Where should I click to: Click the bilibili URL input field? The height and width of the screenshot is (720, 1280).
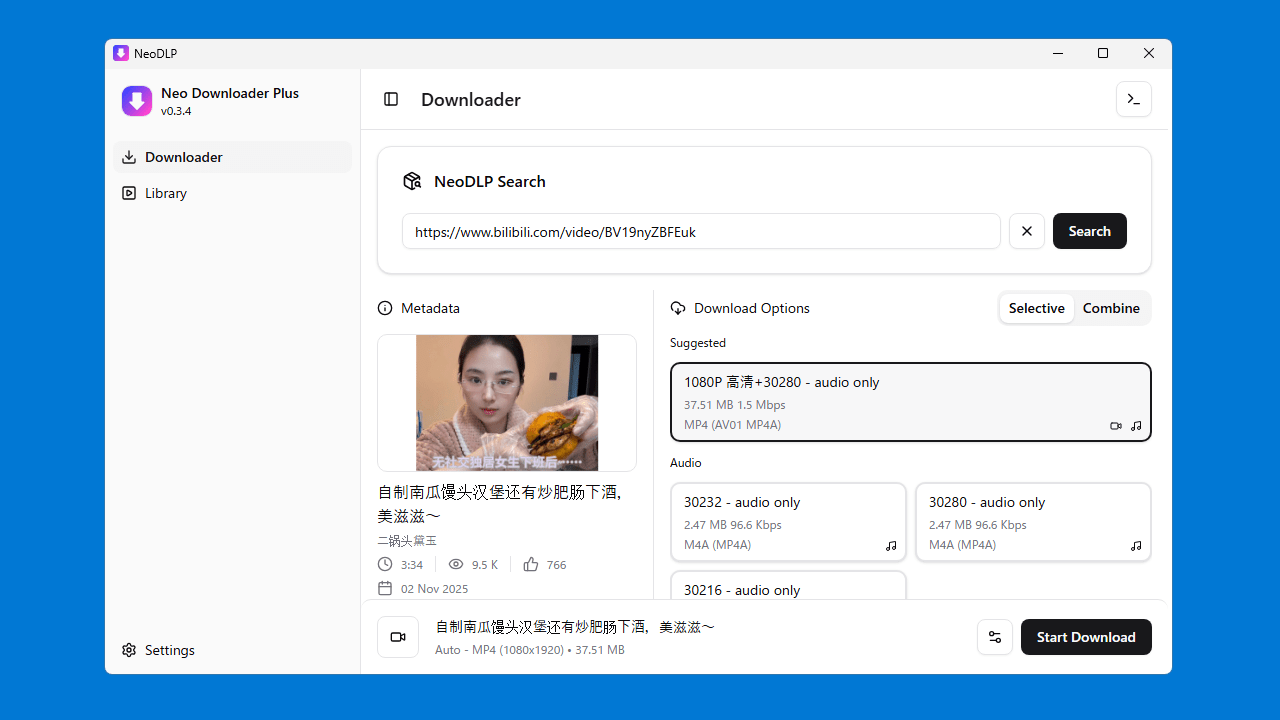pyautogui.click(x=700, y=231)
